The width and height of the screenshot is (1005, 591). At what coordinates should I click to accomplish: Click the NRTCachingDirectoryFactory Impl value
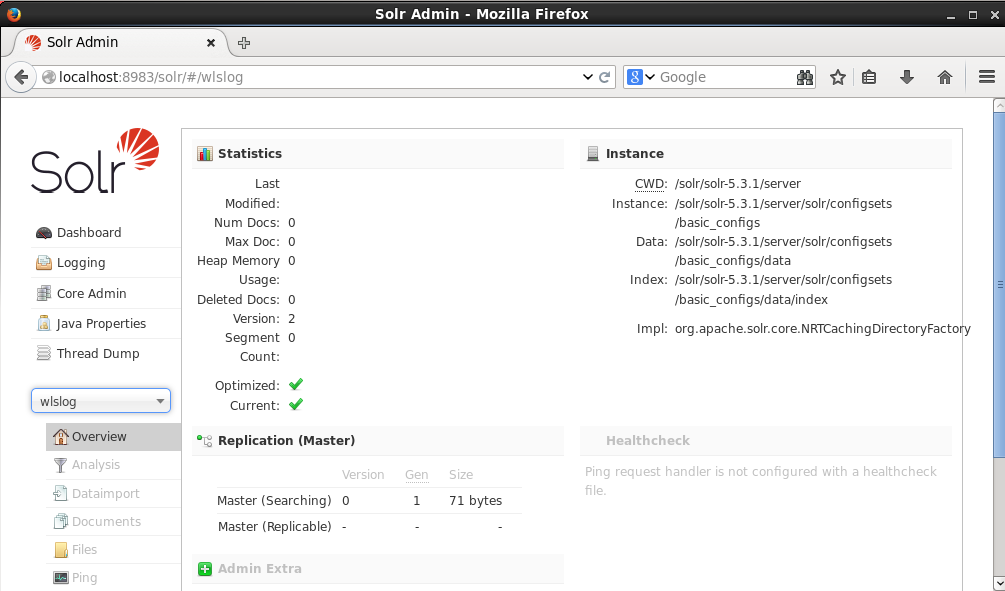823,329
